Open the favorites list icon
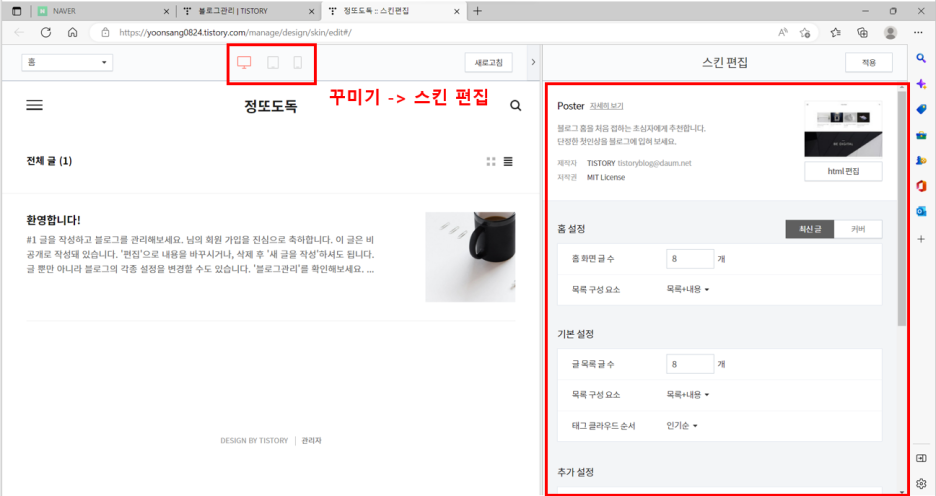Screen dimensions: 936x496 pos(835,32)
